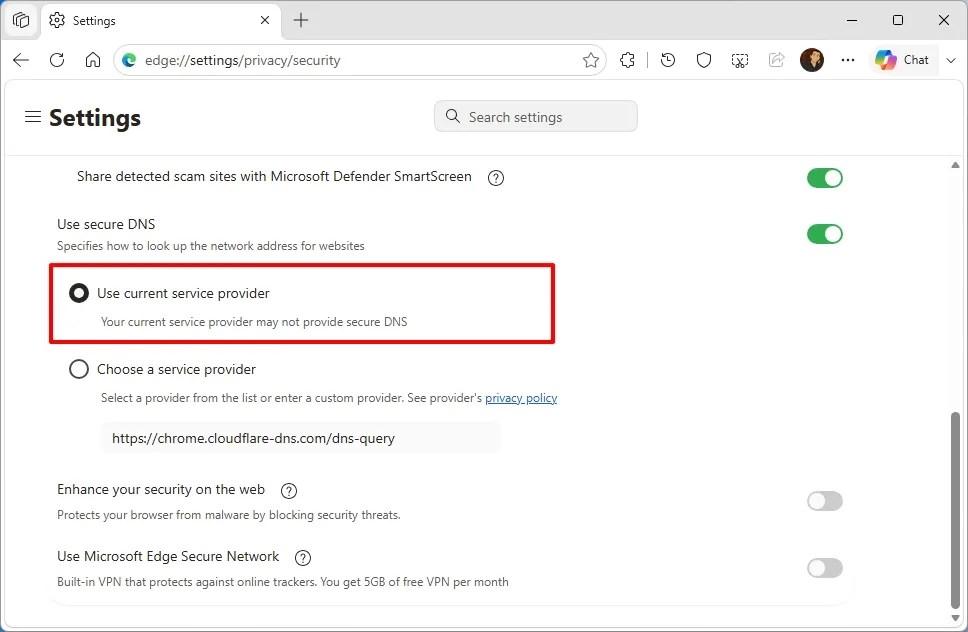Click 'Protects your browser from malware' text
The image size is (968, 632).
[228, 515]
